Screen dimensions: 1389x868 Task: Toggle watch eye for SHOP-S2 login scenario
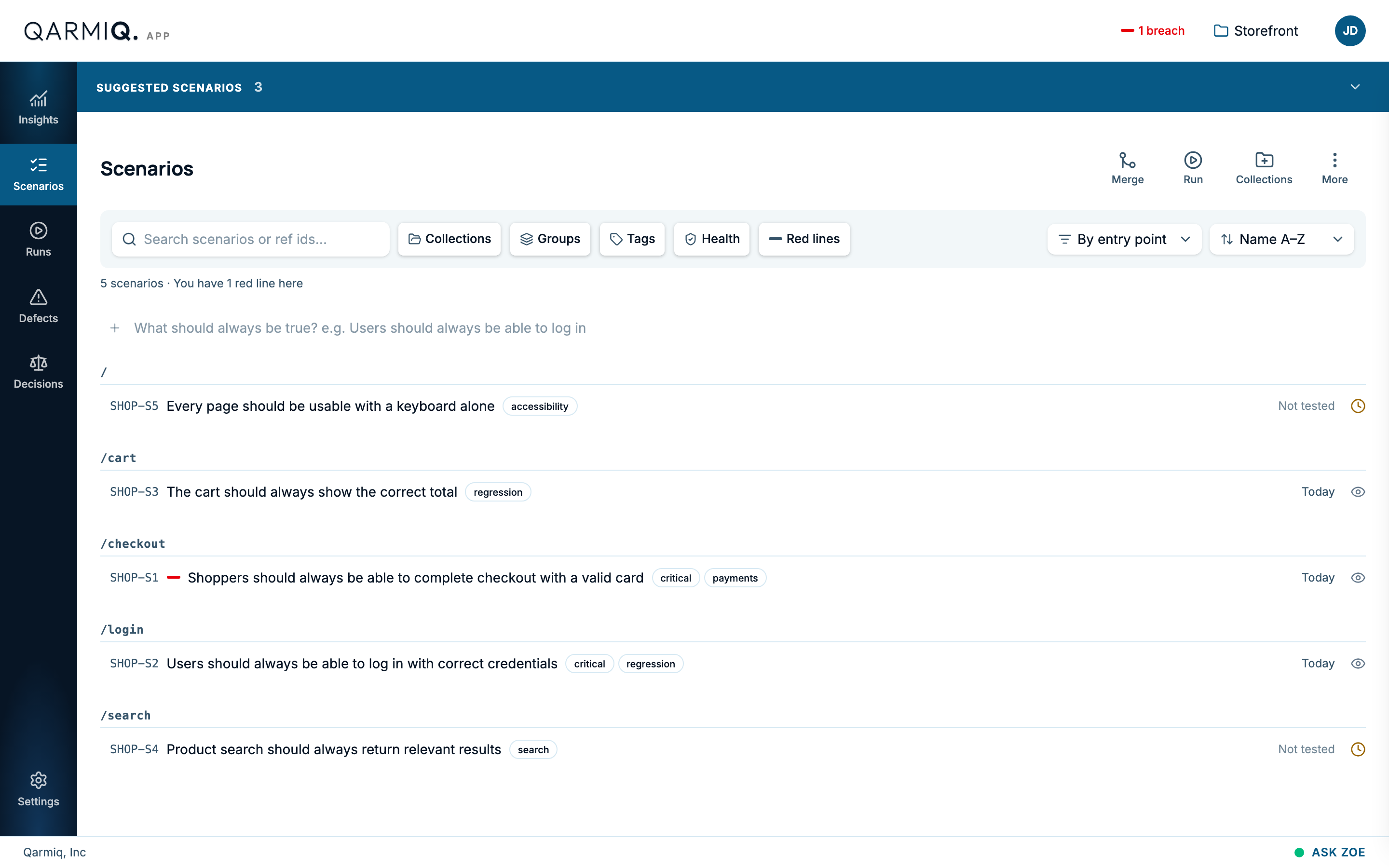pyautogui.click(x=1358, y=664)
